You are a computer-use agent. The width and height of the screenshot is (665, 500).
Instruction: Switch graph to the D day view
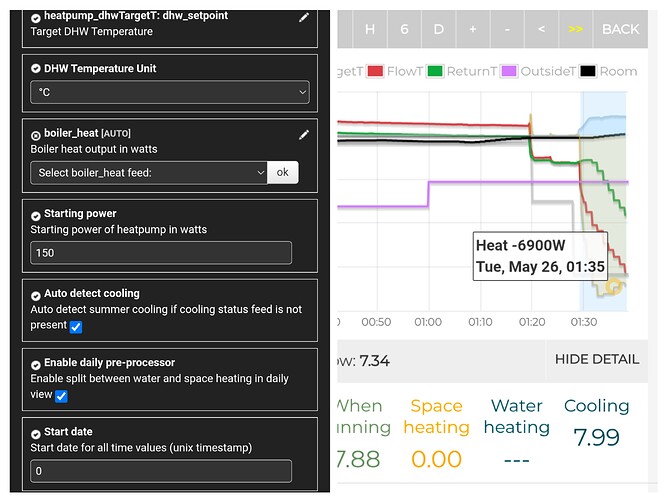(x=439, y=29)
